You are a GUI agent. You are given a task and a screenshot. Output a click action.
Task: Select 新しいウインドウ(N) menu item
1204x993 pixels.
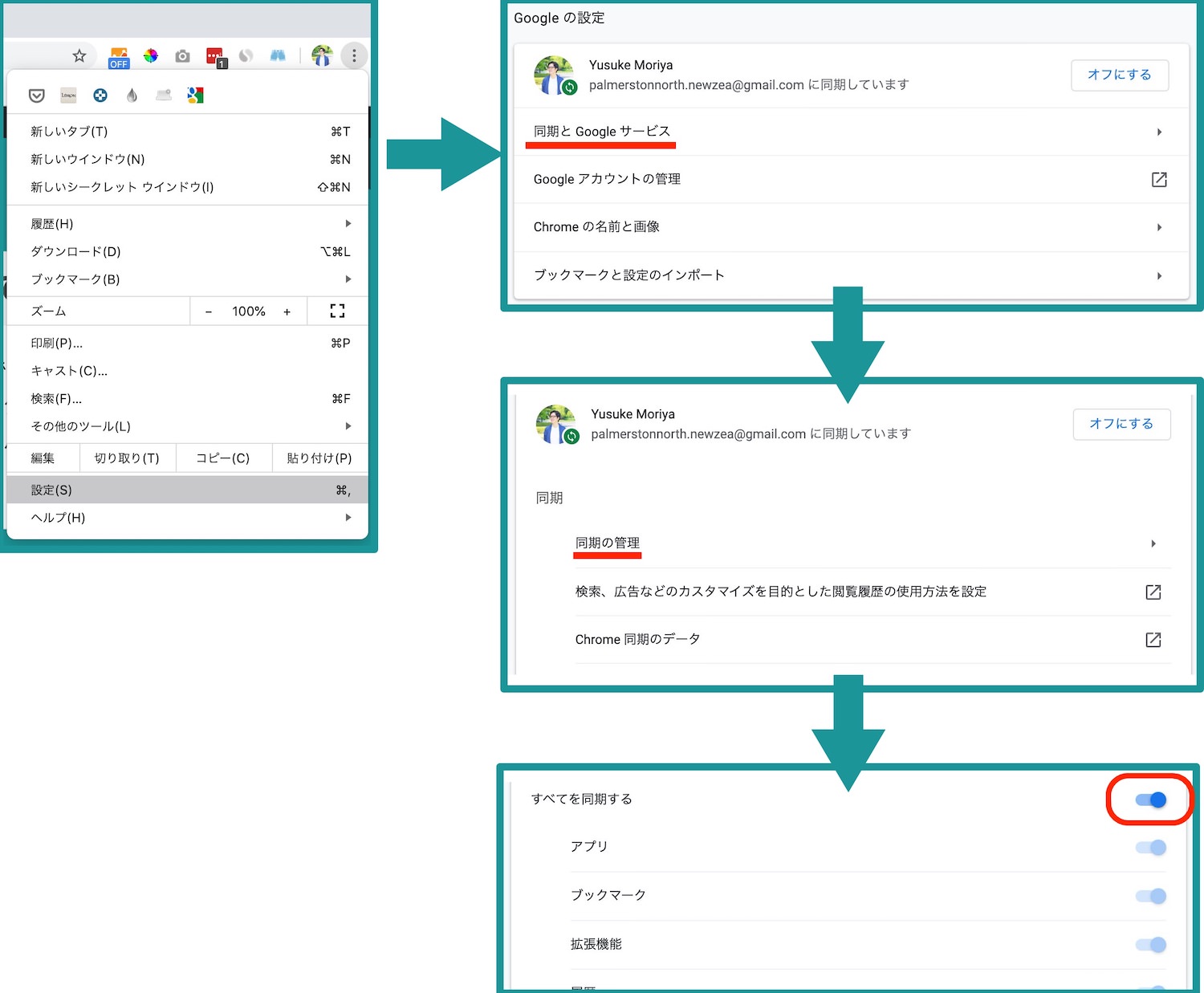tap(187, 159)
